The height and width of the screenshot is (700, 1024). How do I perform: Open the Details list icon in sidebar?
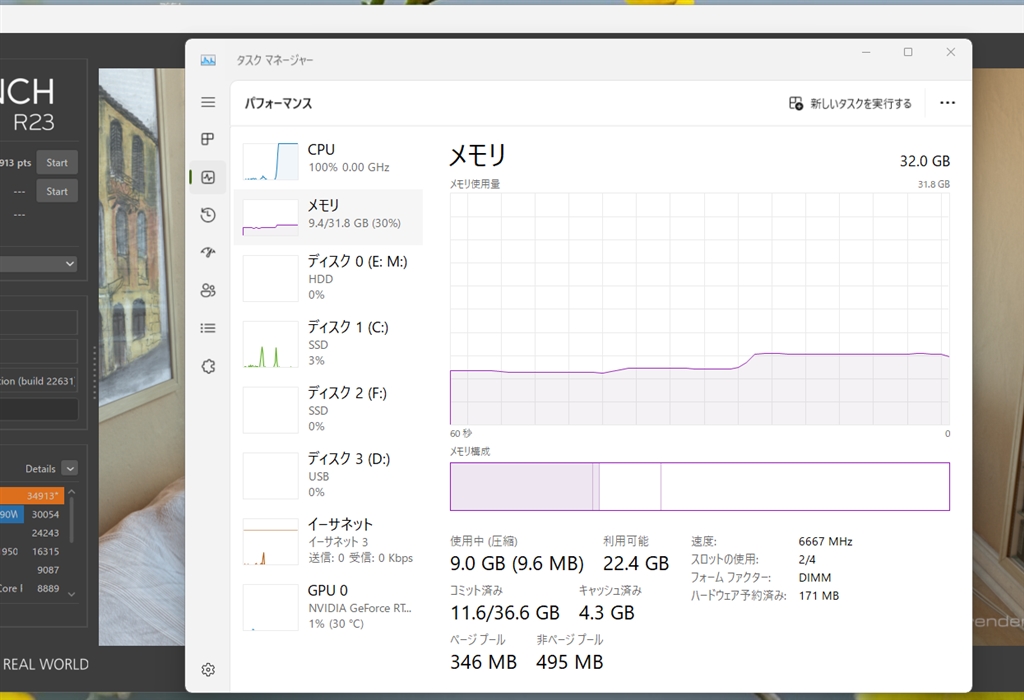click(208, 328)
